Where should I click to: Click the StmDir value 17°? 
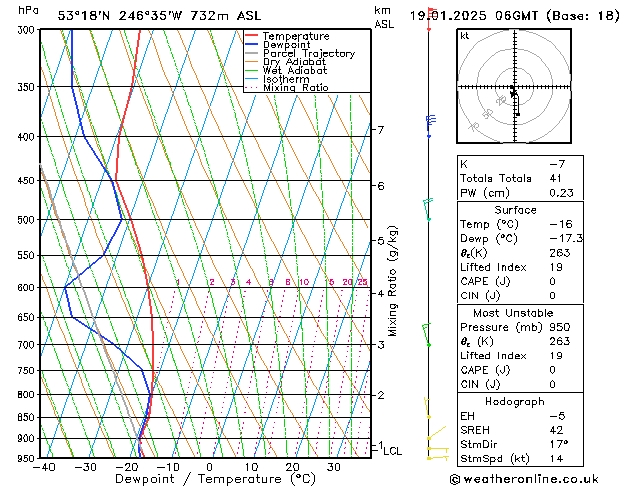click(x=559, y=445)
